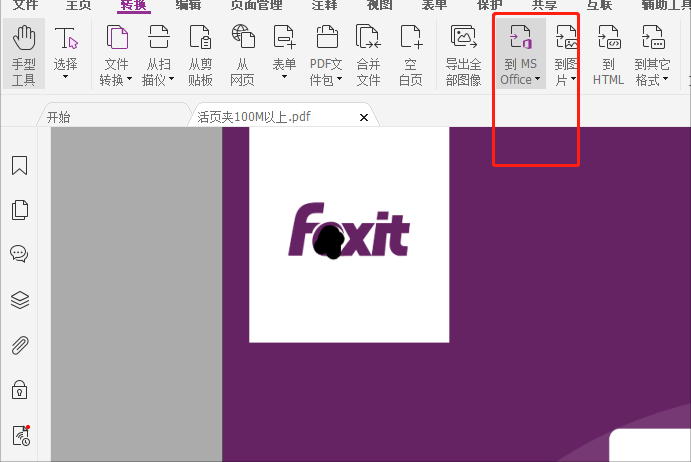Show the Comments panel in sidebar

point(19,253)
